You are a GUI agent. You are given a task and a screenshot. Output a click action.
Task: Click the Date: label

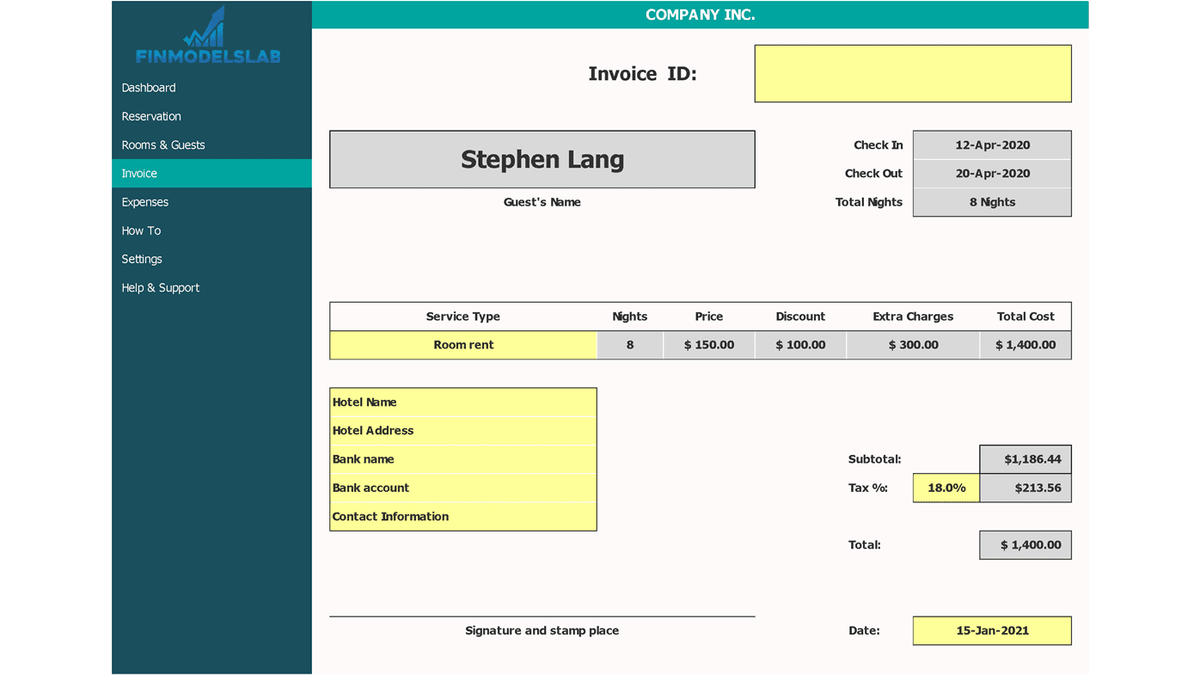click(x=864, y=631)
